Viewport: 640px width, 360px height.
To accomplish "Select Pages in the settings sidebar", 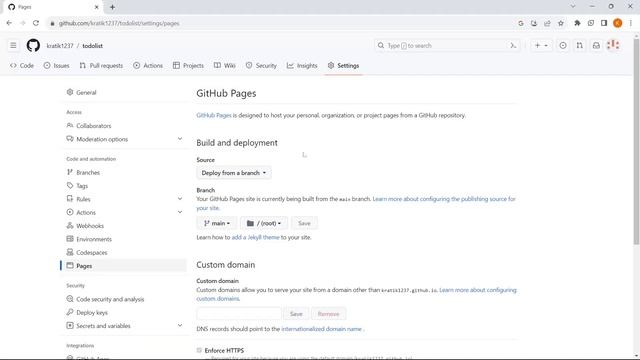I will pos(123,266).
